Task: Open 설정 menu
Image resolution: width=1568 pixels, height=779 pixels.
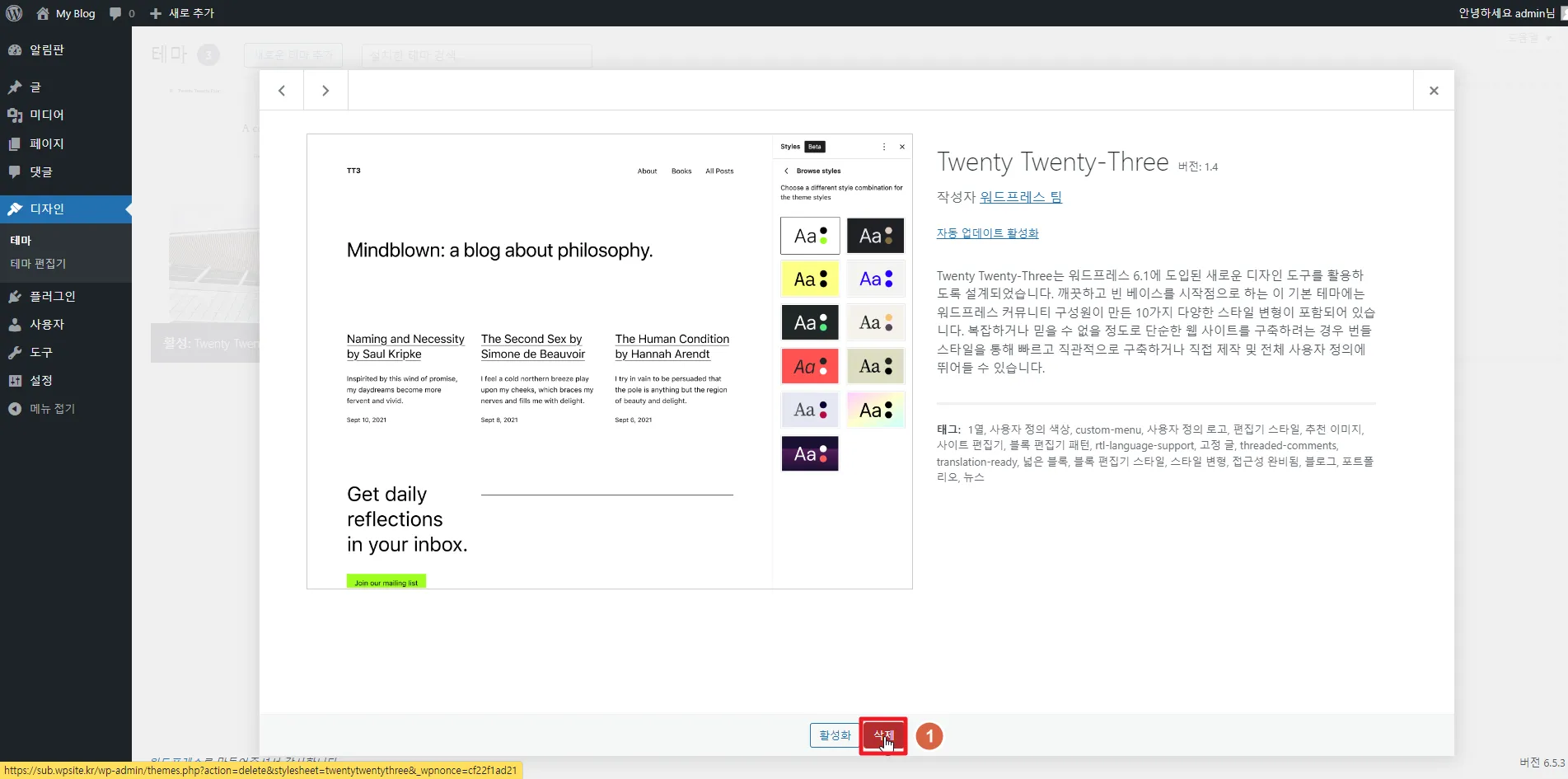Action: [66, 380]
